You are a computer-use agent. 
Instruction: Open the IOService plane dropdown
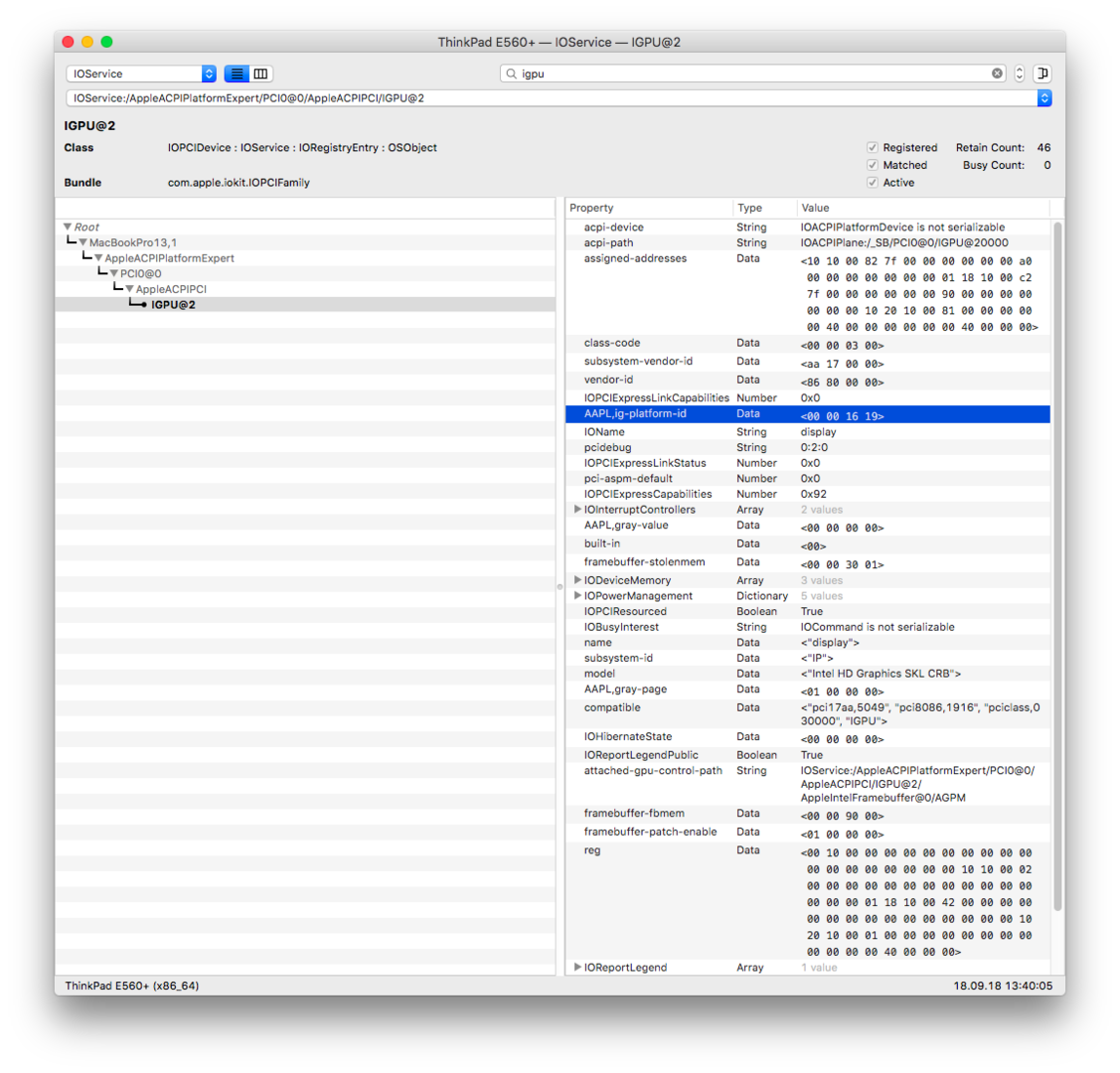(141, 74)
